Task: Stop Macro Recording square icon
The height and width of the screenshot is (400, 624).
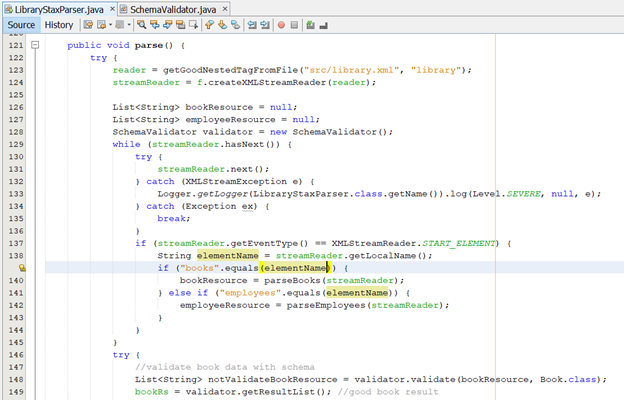Action: [294, 25]
